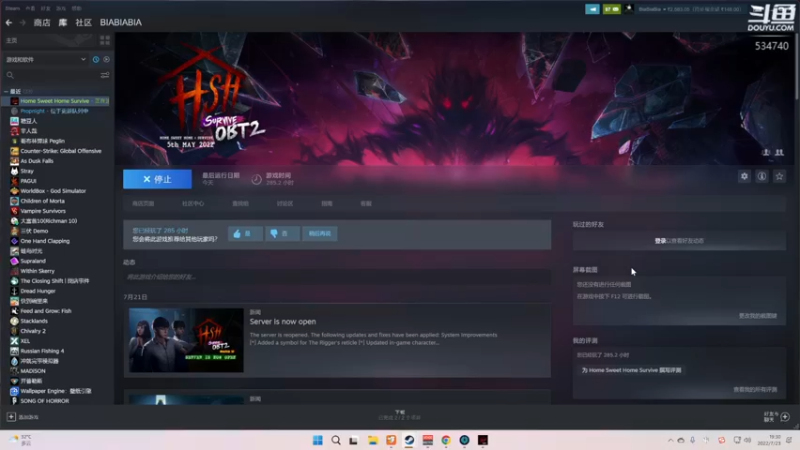
Task: Show game info circle icon
Action: pos(762,176)
